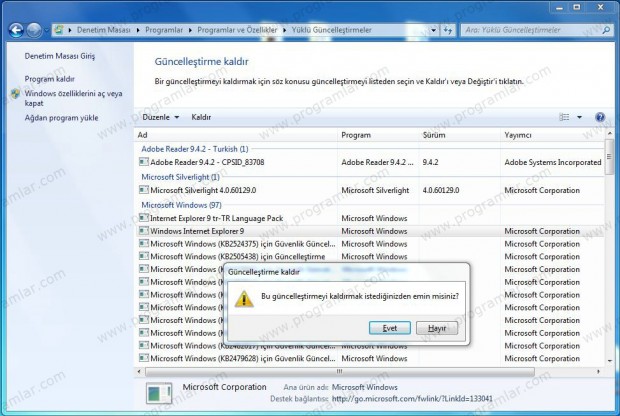Select Adobe Reader 9.4.2 - CPSID_83708 row
Screen dimensions: 620x416
tap(370, 162)
